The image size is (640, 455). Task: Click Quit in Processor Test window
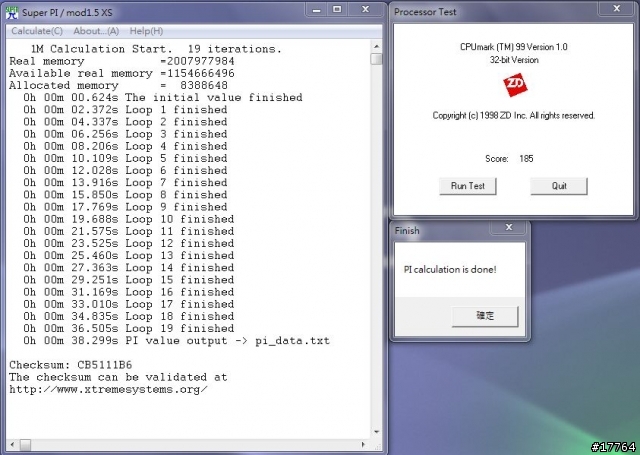click(x=559, y=186)
